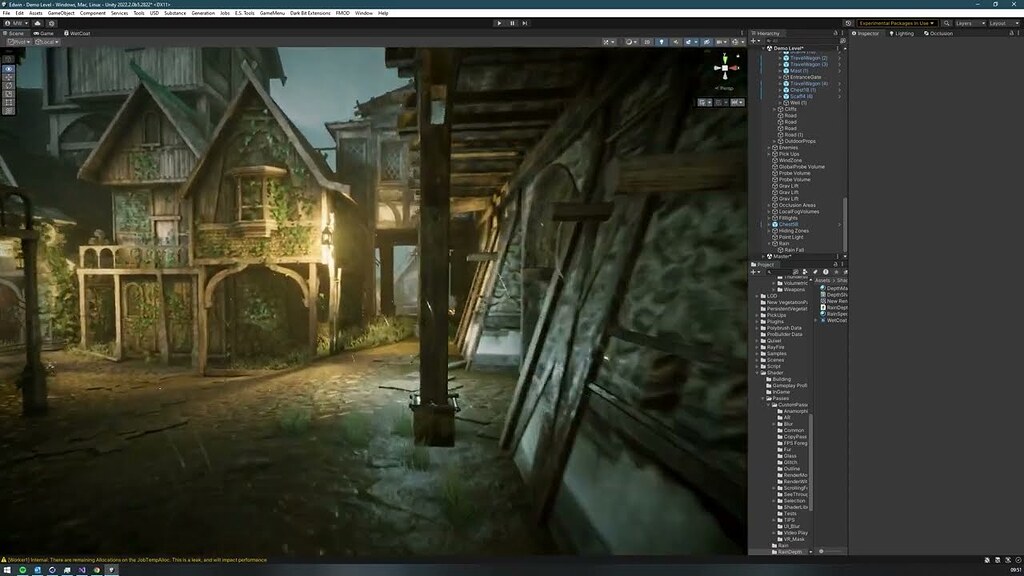Click the asset preview size slider in Project panel
Screen dimensions: 1024x576
coord(821,551)
